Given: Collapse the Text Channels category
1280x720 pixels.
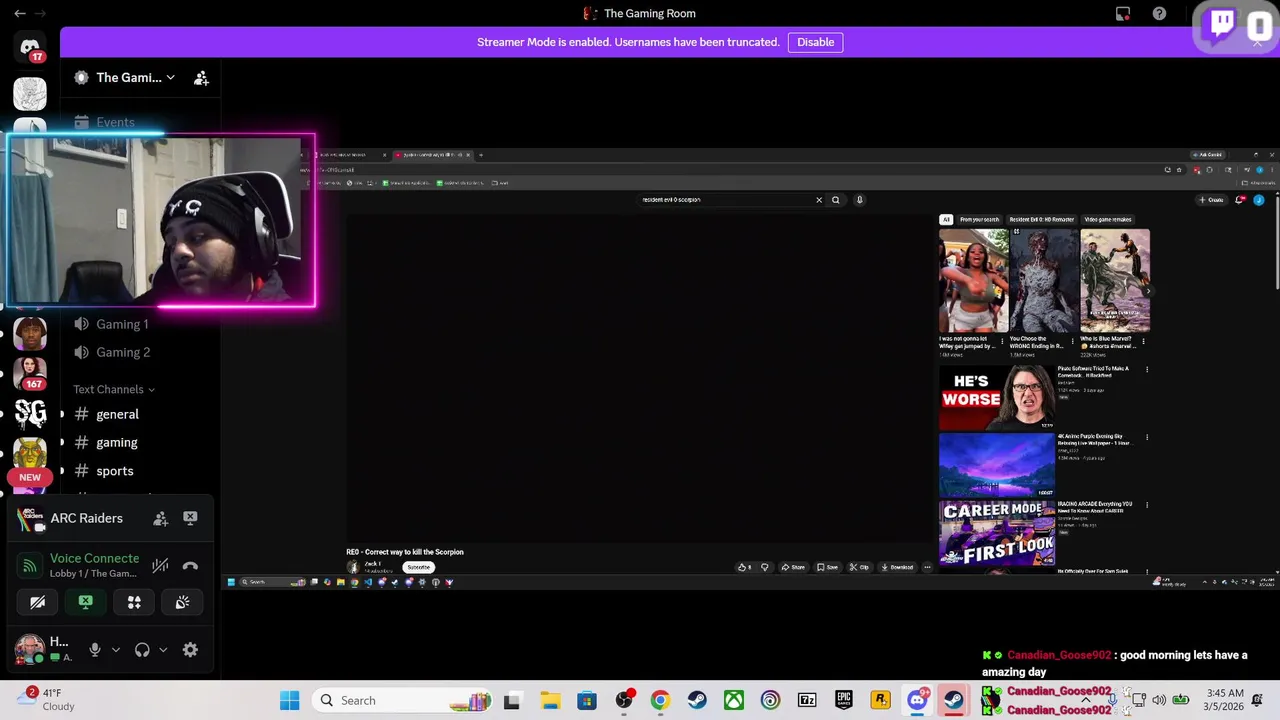Looking at the screenshot, I should point(114,389).
